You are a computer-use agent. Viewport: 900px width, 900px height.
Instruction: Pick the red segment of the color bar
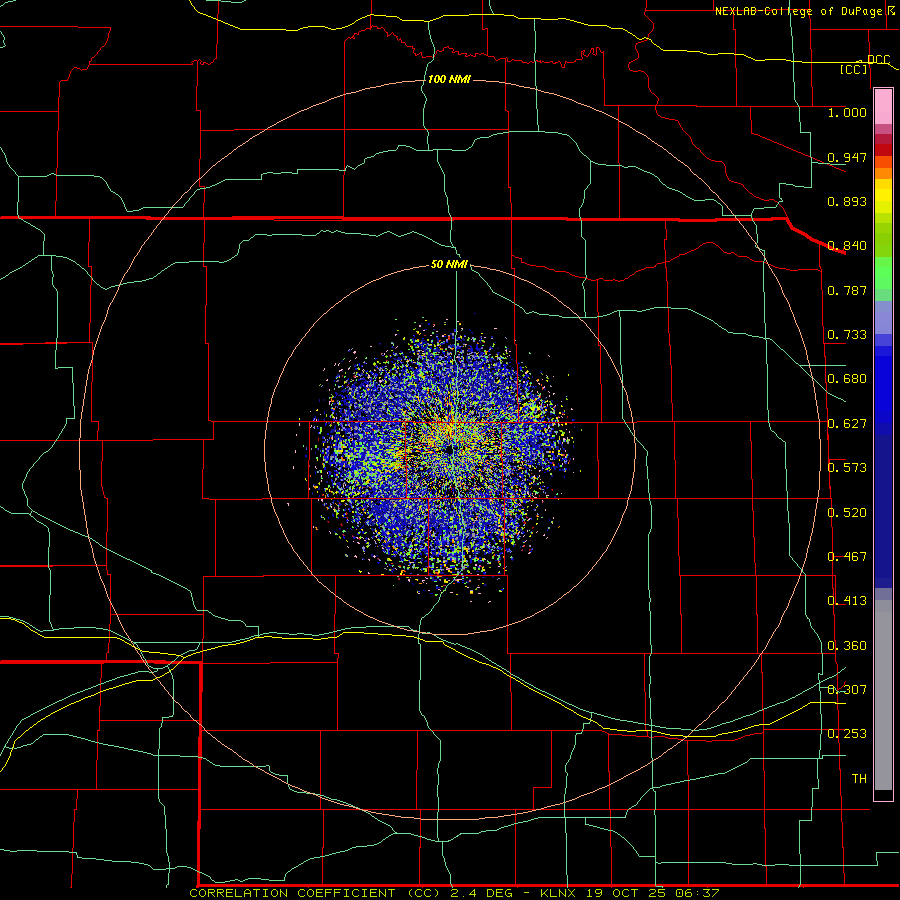coord(883,150)
